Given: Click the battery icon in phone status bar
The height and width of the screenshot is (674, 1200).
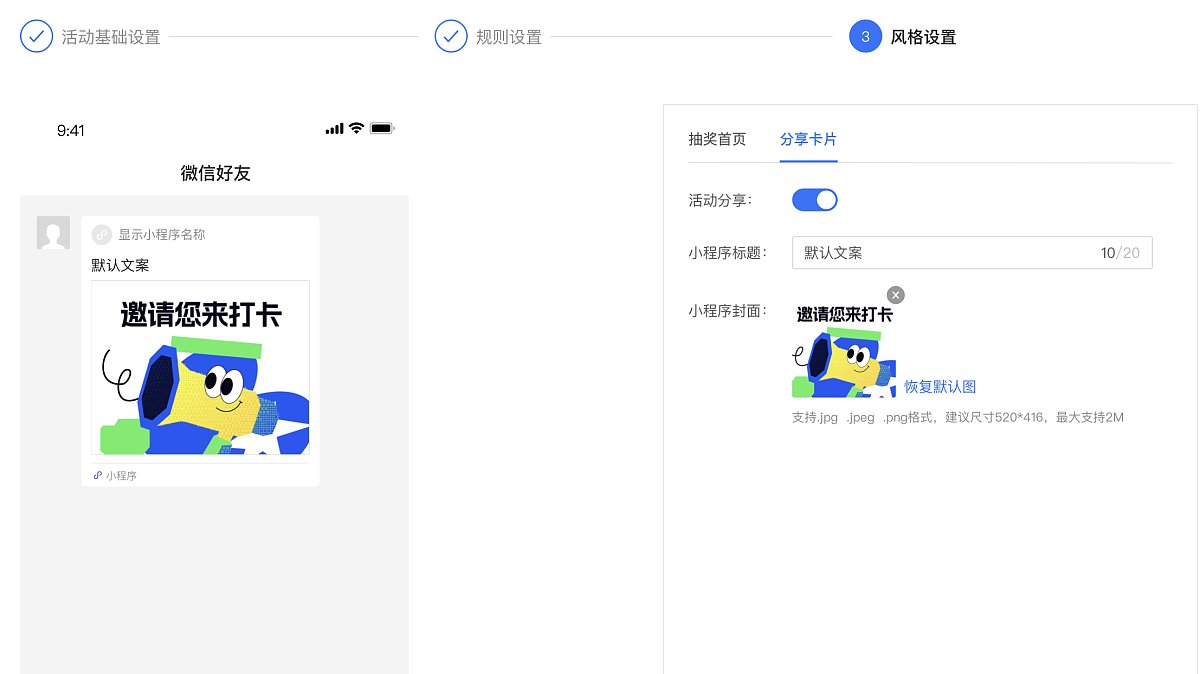Looking at the screenshot, I should coord(382,129).
